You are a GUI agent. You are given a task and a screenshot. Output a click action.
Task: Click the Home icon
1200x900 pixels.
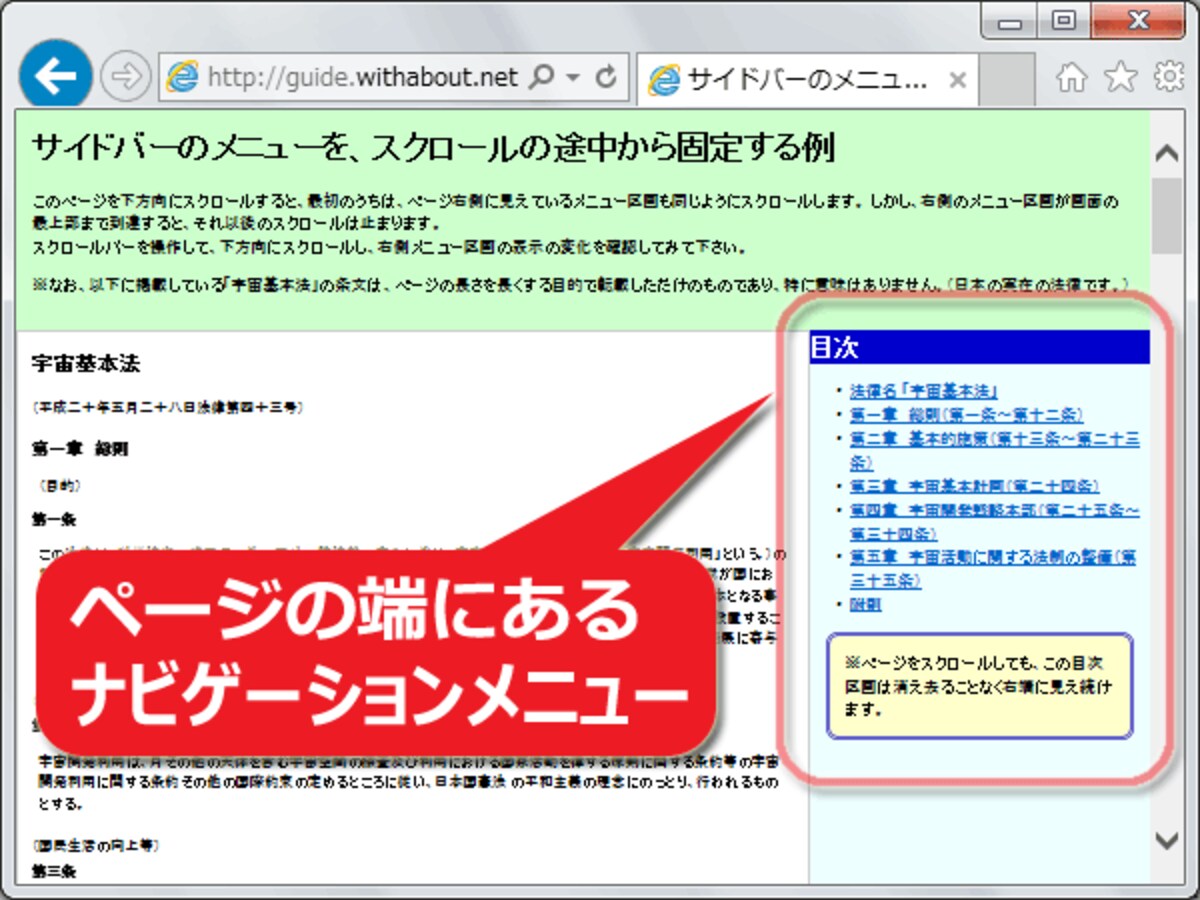[x=1071, y=77]
